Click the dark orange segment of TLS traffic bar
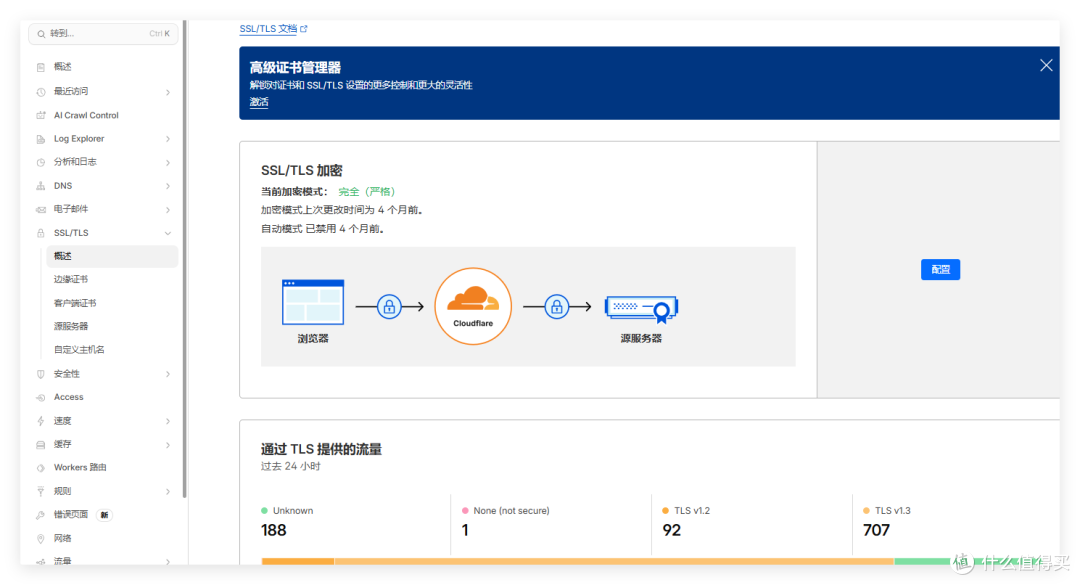1080x585 pixels. click(298, 562)
